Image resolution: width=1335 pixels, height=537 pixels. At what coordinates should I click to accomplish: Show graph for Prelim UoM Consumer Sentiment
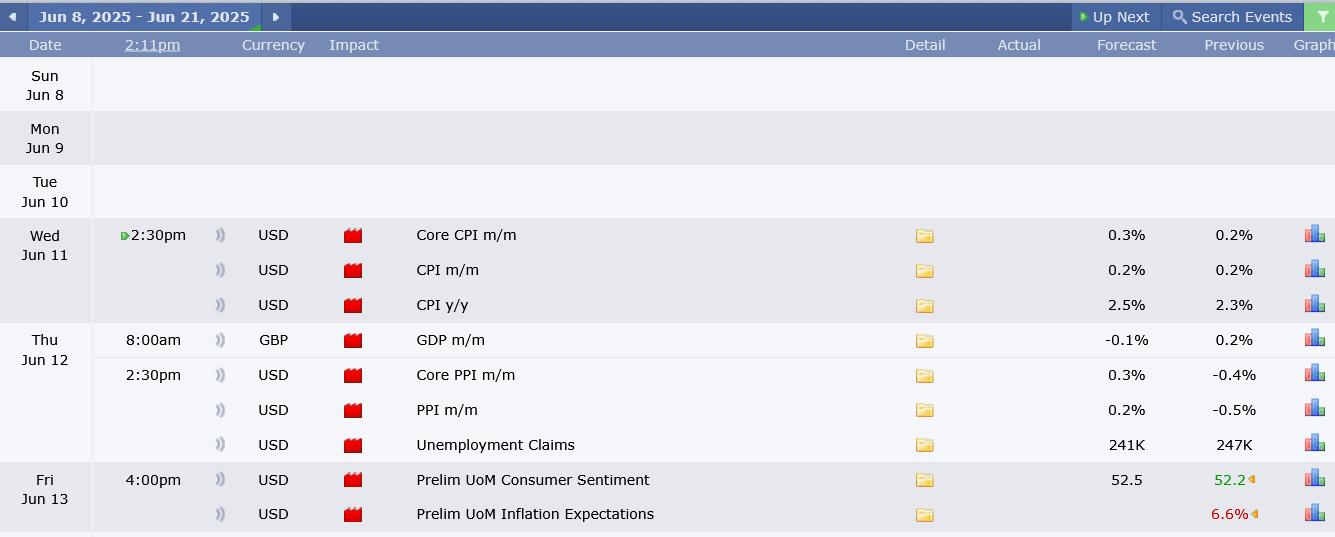point(1314,478)
